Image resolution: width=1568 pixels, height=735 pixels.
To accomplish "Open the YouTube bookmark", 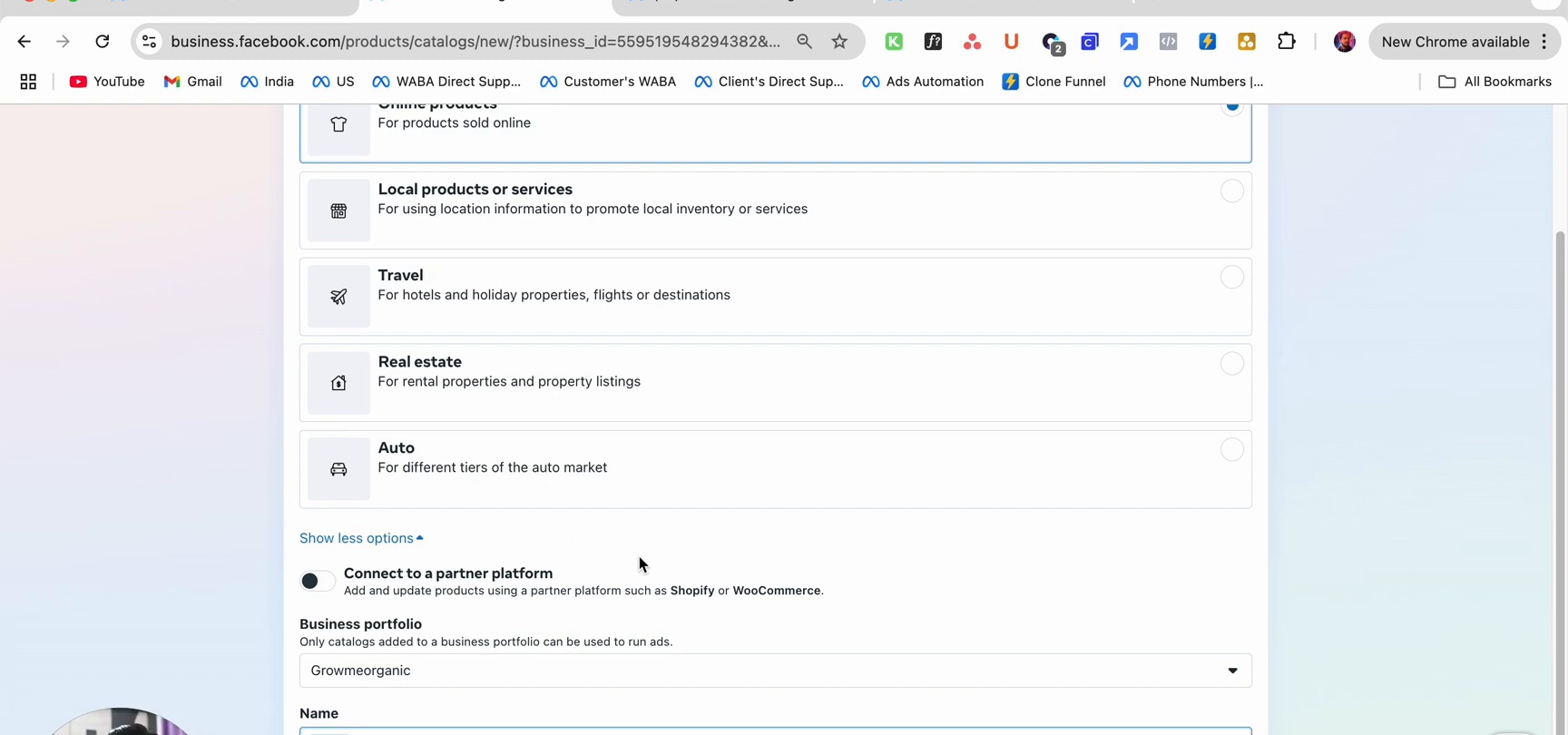I will coord(107,82).
